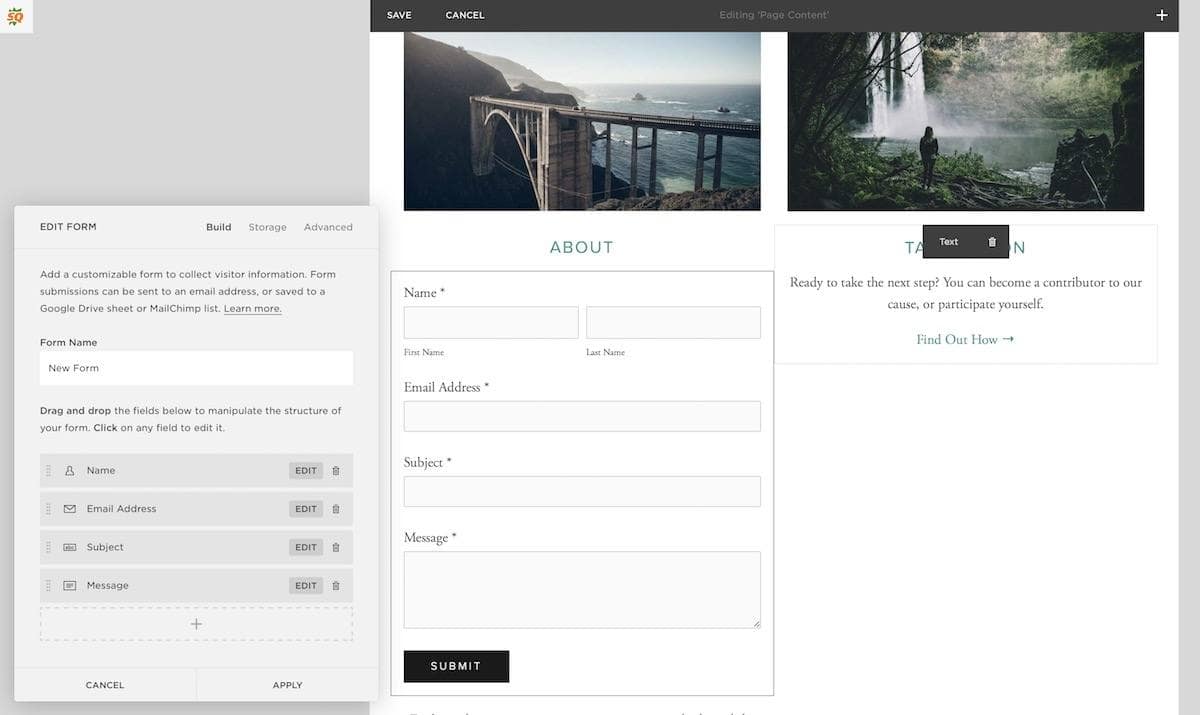Click the envelope icon on the Email Address row
The height and width of the screenshot is (715, 1200).
67,508
